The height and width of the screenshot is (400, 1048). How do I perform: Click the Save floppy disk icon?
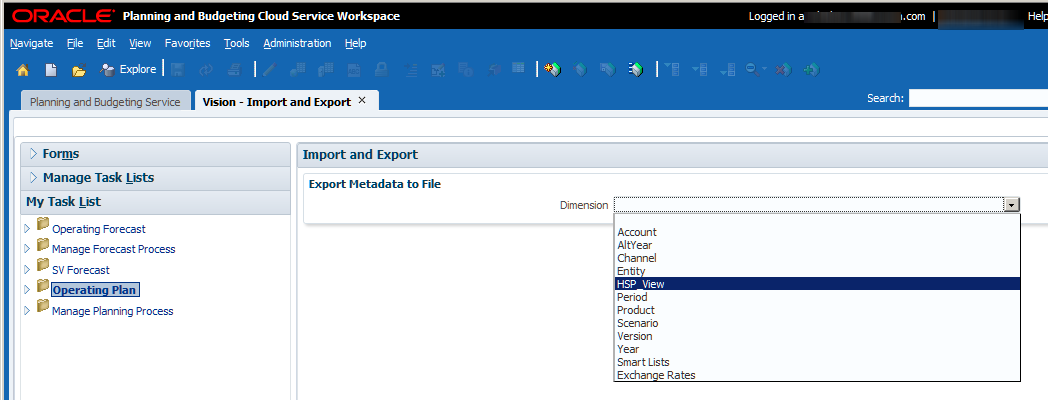(x=178, y=69)
